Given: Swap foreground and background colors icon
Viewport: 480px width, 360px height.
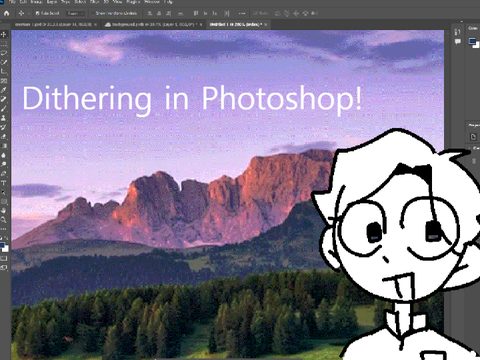Looking at the screenshot, I should pyautogui.click(x=6, y=238).
